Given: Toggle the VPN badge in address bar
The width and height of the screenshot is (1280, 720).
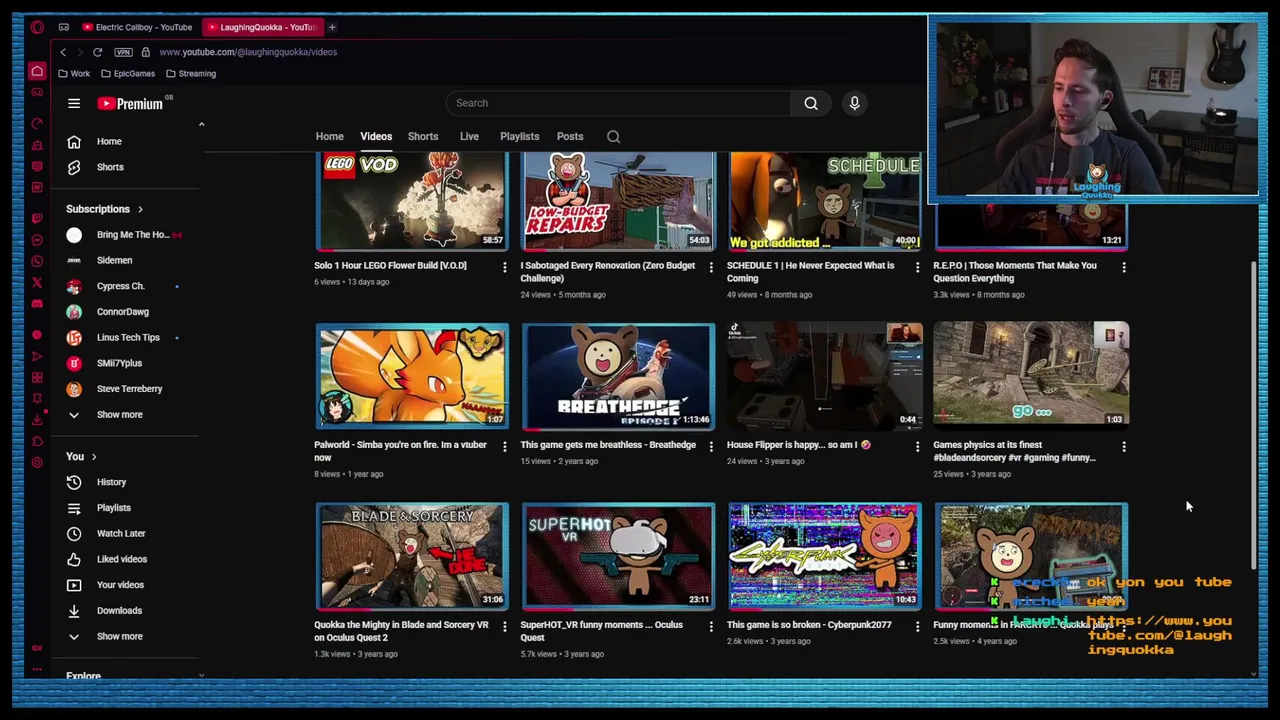Looking at the screenshot, I should pyautogui.click(x=123, y=52).
